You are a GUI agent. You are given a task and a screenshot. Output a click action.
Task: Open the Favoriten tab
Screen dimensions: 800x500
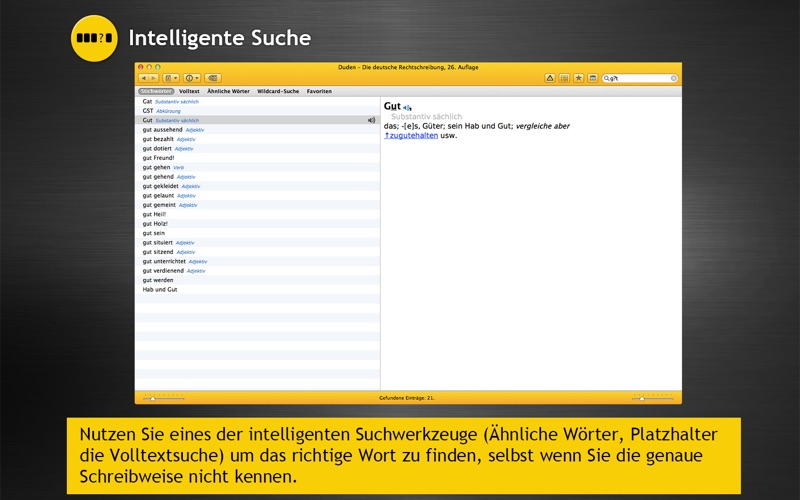tap(319, 91)
